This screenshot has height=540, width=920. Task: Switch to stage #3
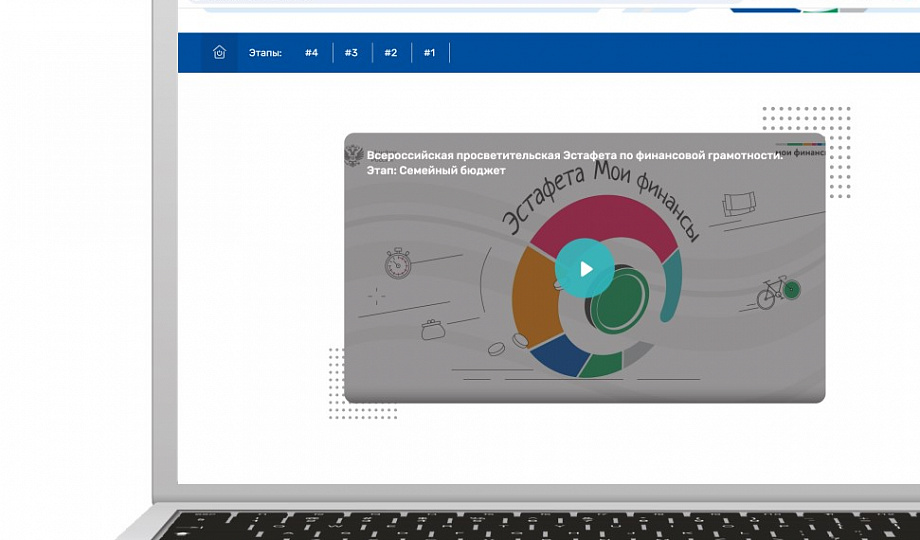(351, 53)
